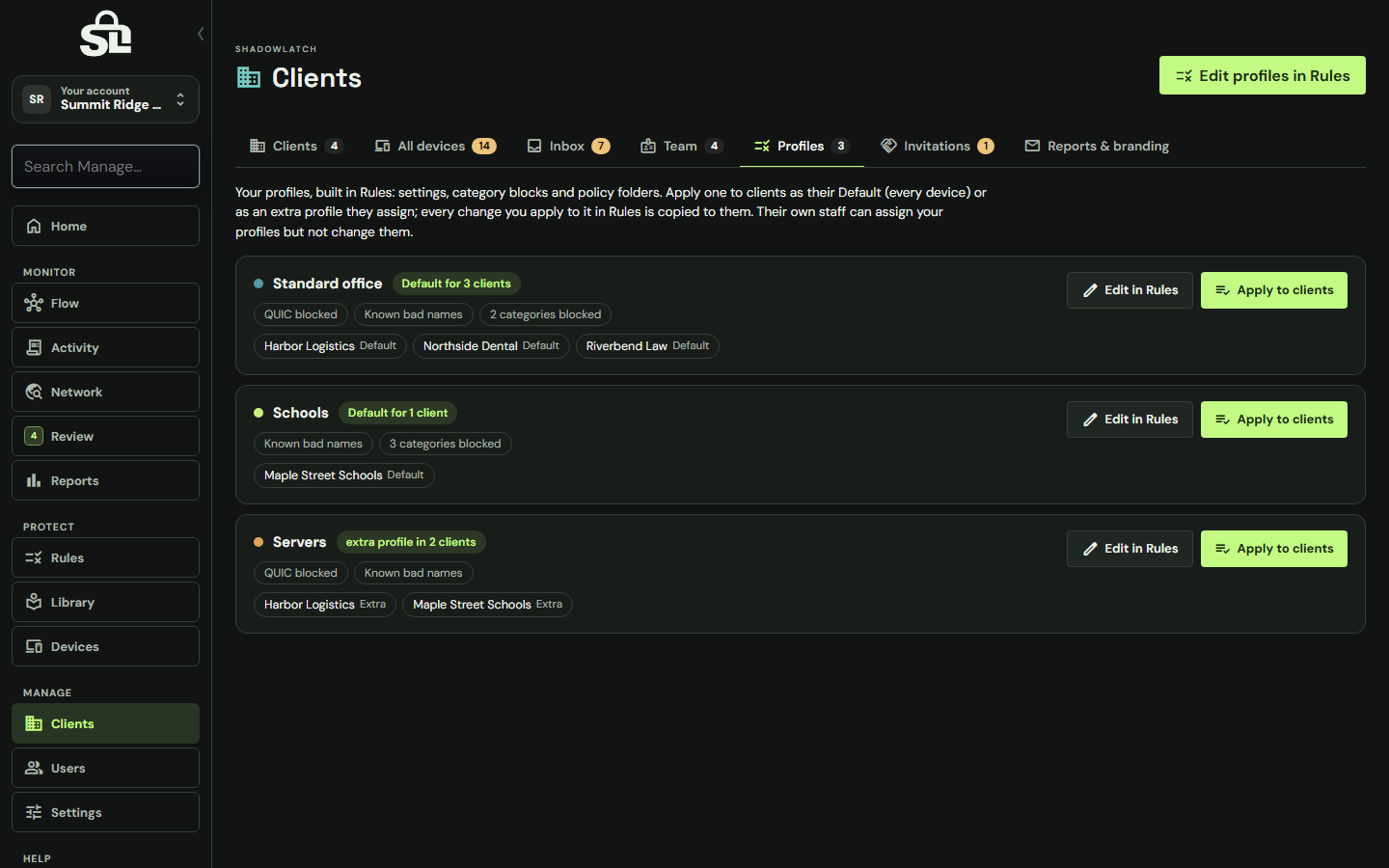Click Harbor Logistics Extra chip under Servers
Screen dimensions: 1389x868
[x=325, y=605]
